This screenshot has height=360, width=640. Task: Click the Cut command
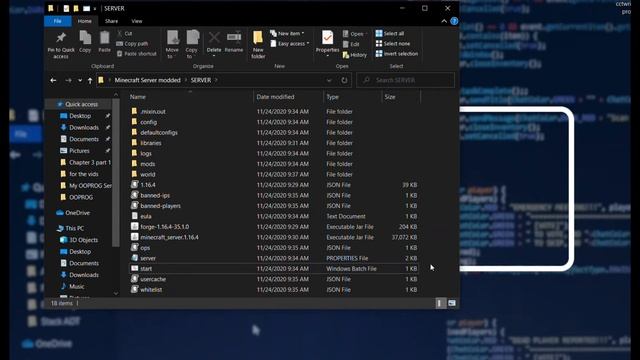point(124,33)
